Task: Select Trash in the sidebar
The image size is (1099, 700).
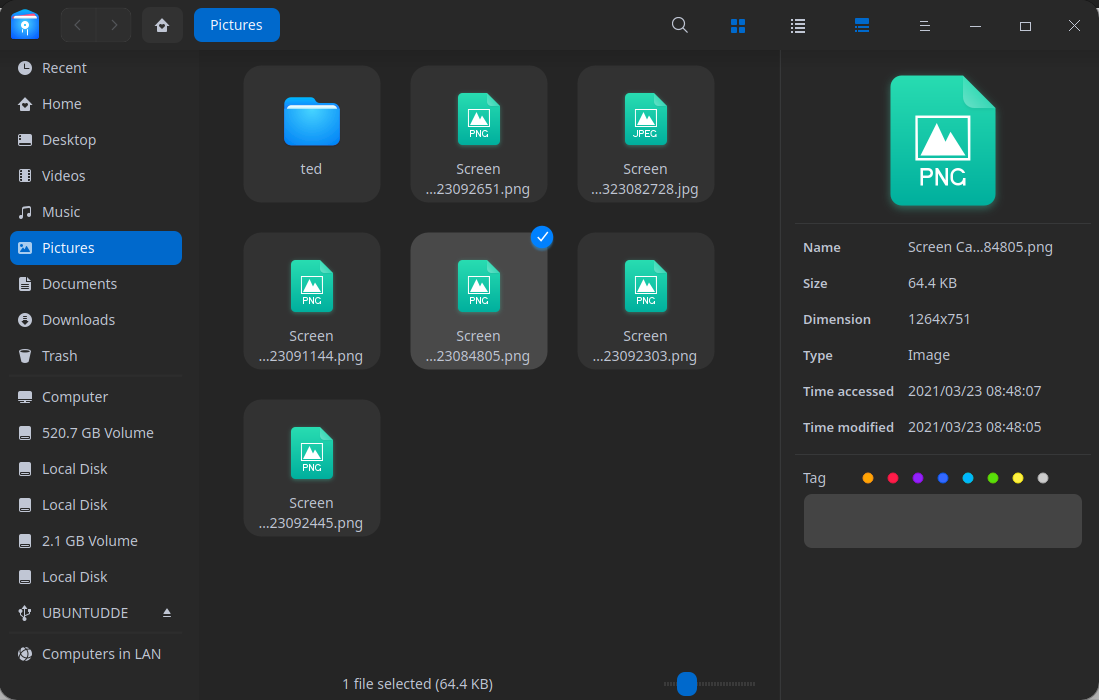Action: pyautogui.click(x=59, y=356)
